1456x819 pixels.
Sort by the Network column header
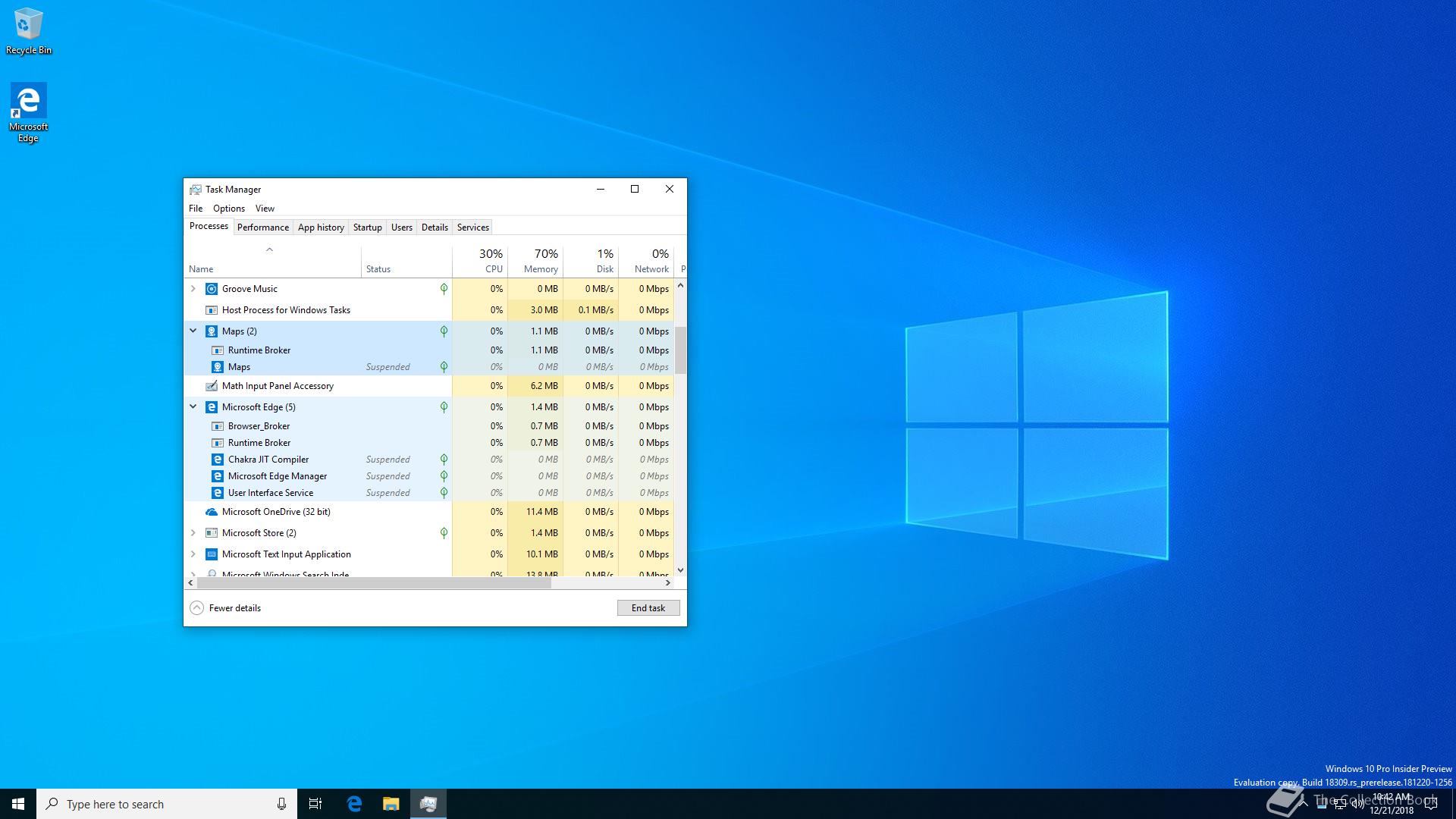pos(646,262)
